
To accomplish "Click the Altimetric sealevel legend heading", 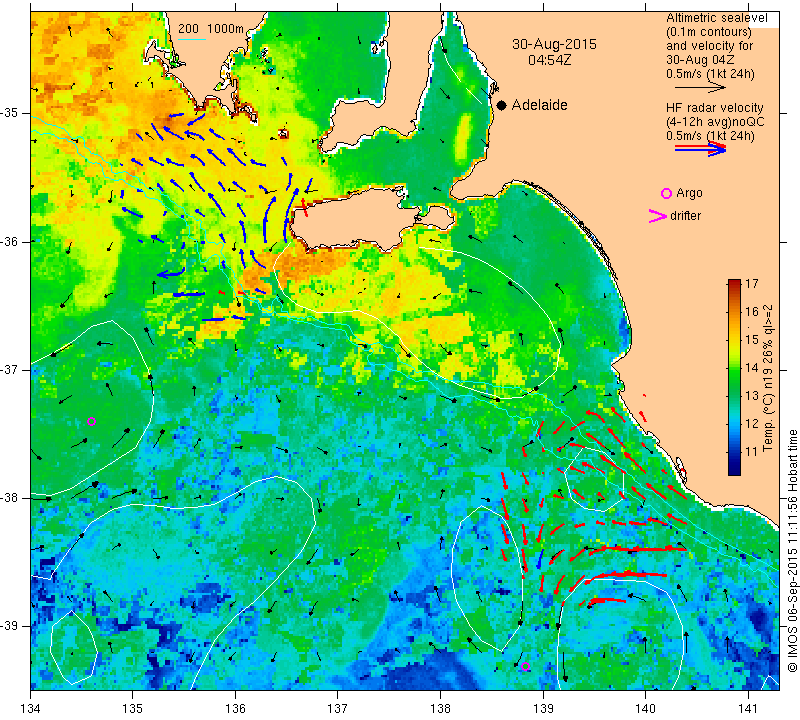I will tap(716, 18).
